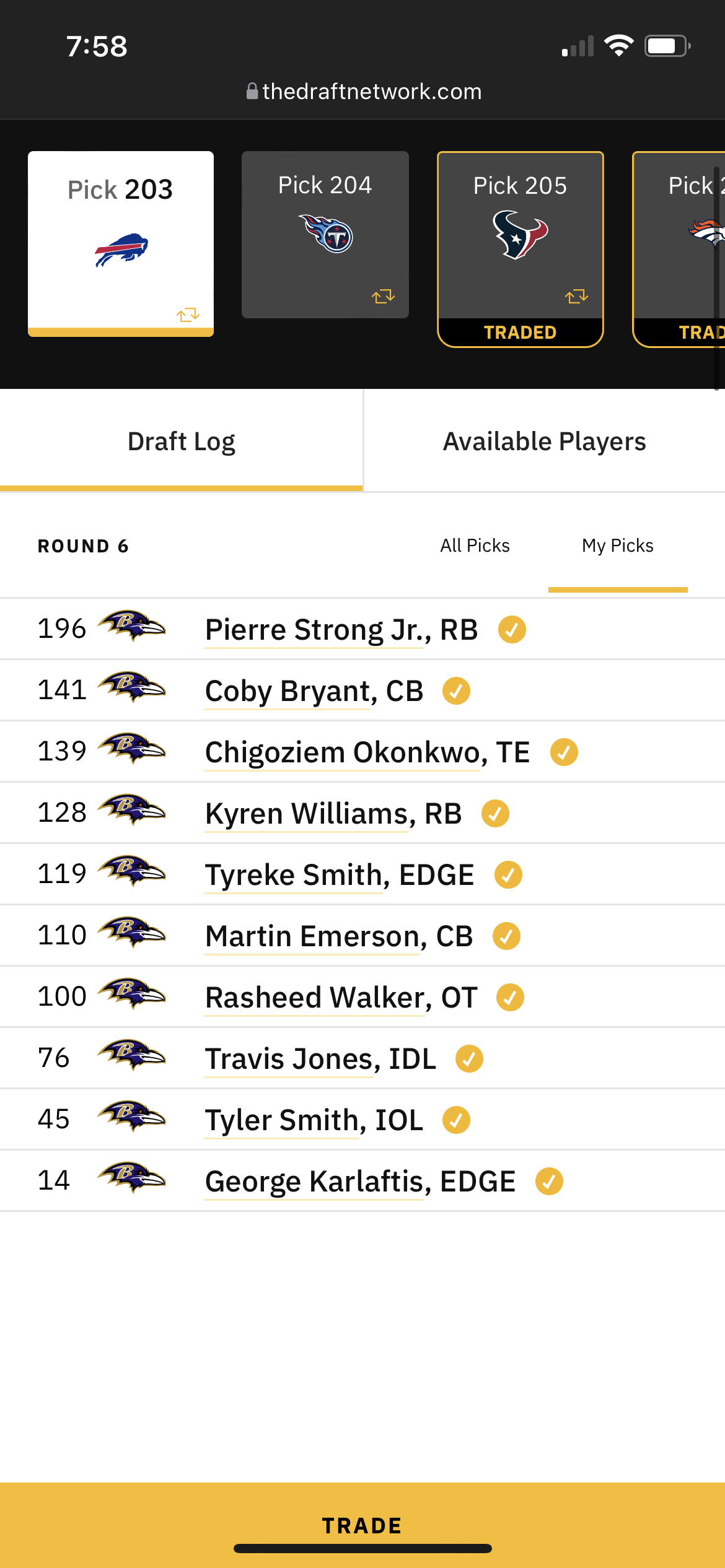This screenshot has width=725, height=1568.
Task: Show All Picks filter
Action: coord(475,546)
